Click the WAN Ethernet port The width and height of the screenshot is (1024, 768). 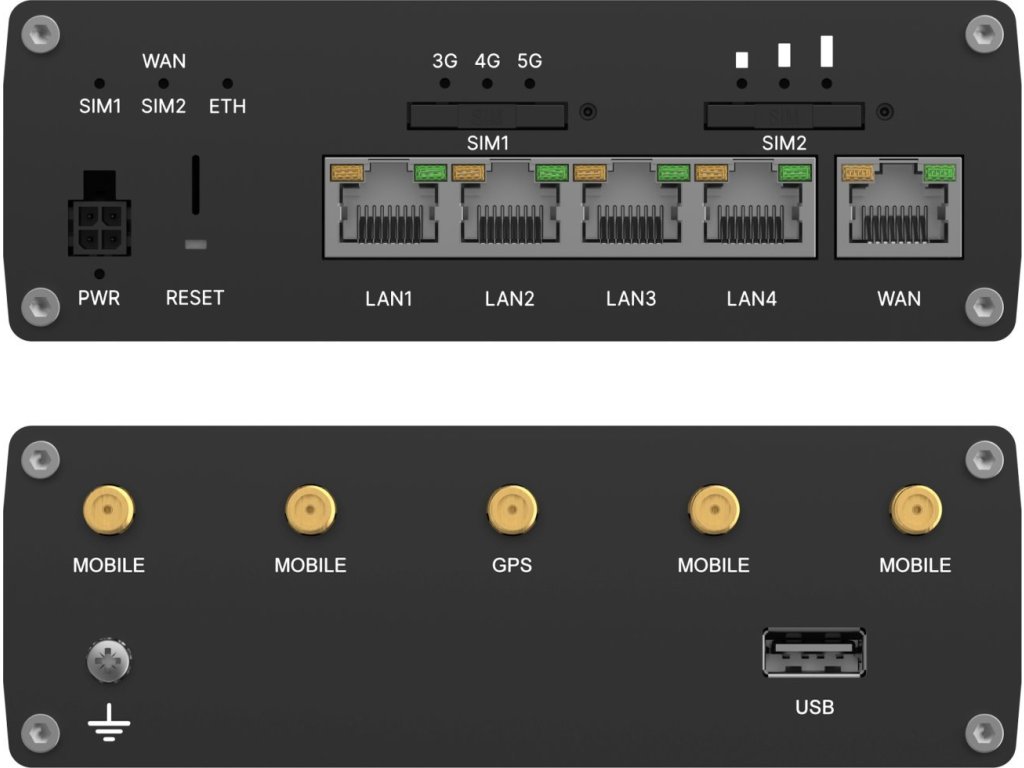[x=899, y=208]
